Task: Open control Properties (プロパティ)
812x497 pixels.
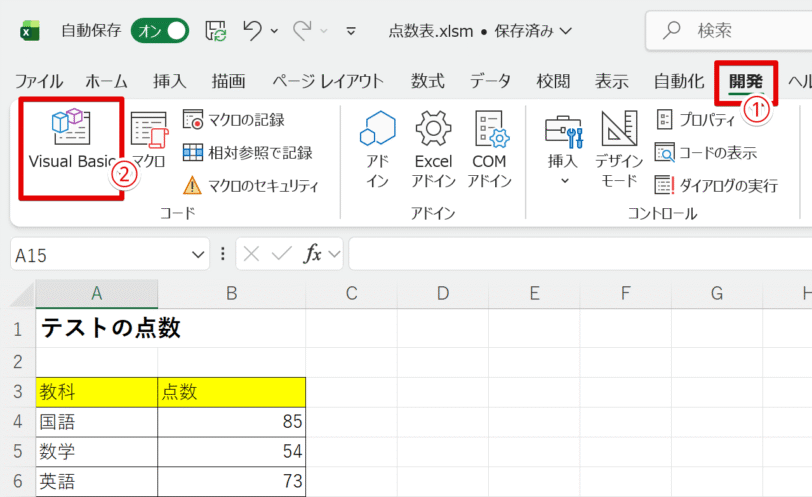Action: [x=695, y=120]
